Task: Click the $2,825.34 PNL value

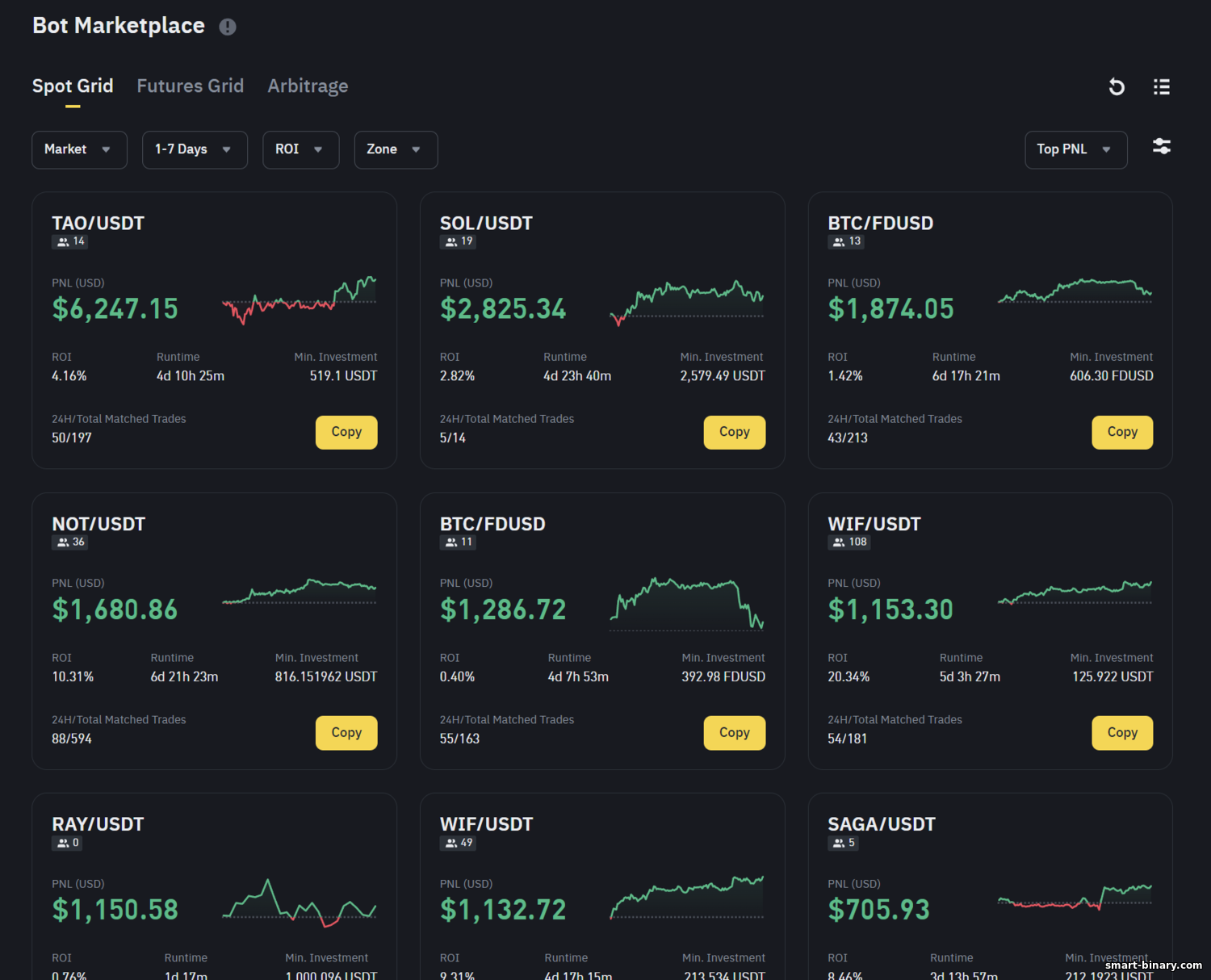Action: pyautogui.click(x=503, y=308)
